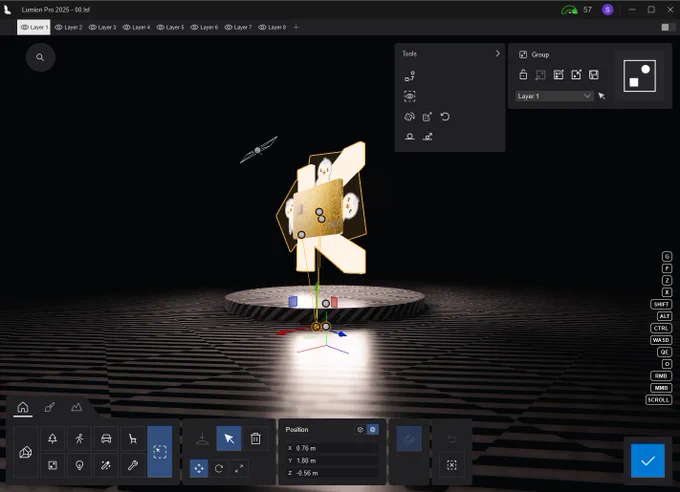
Task: Confirm with the blue checkmark button
Action: click(648, 461)
